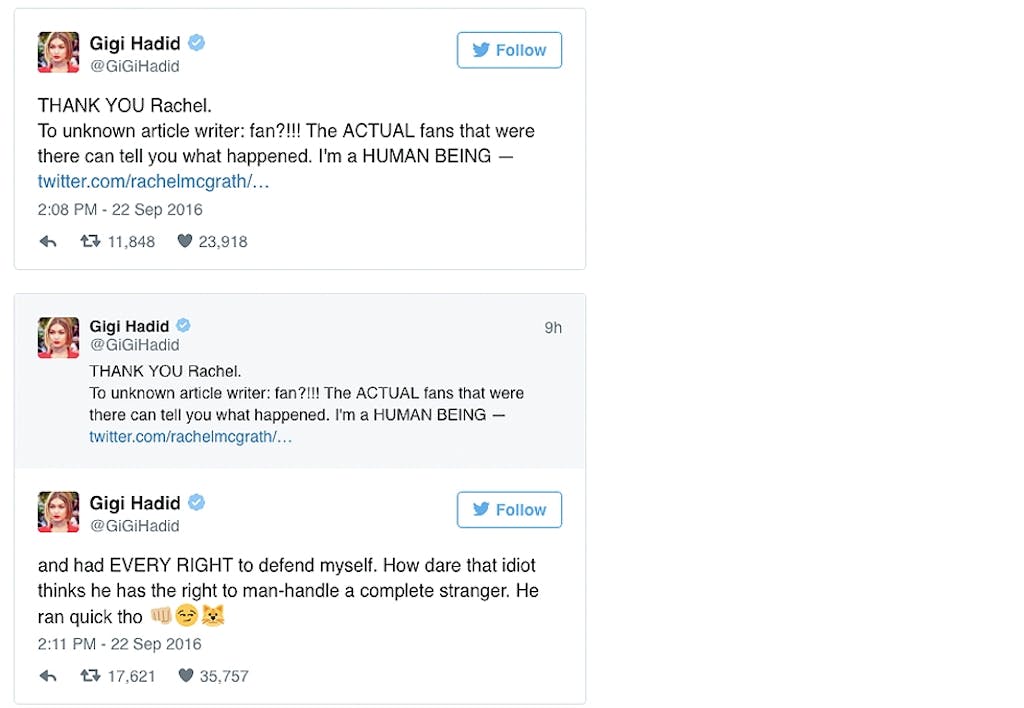
Task: Click the verified badge beside the bottom Follow button
Action: [x=197, y=502]
